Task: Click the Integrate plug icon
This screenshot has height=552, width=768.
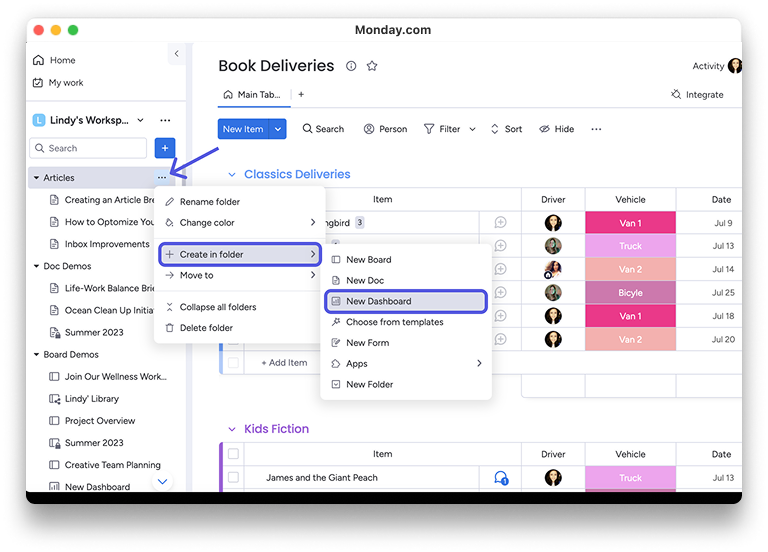Action: [x=676, y=94]
